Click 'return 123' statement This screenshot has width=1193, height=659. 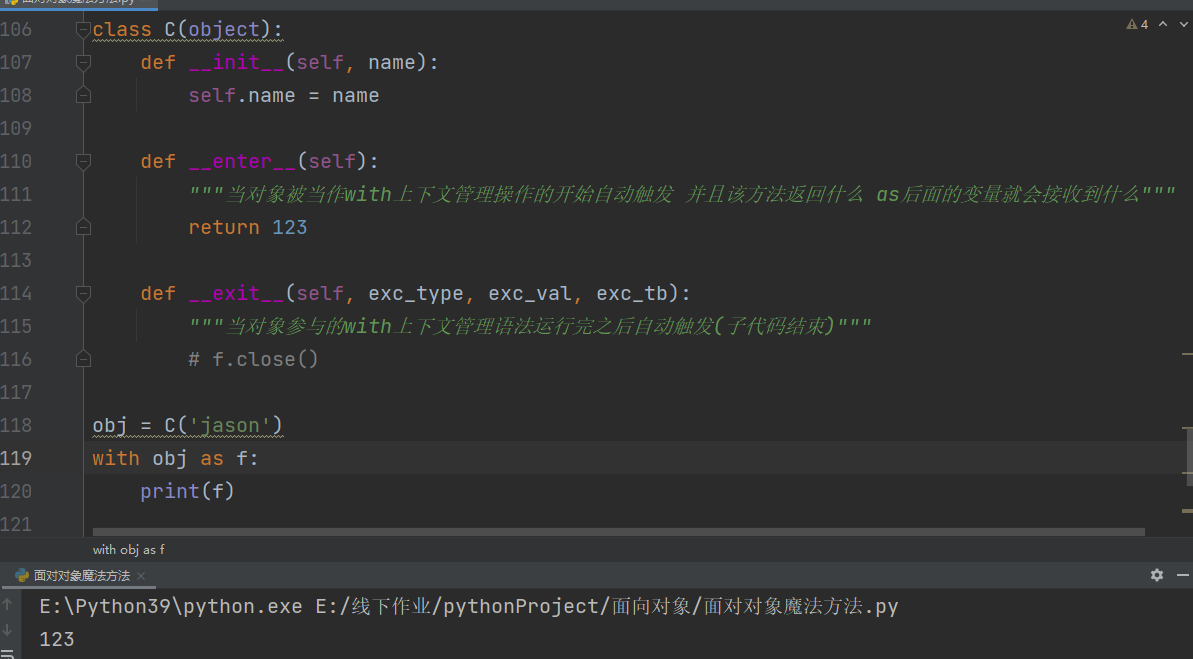(x=248, y=228)
